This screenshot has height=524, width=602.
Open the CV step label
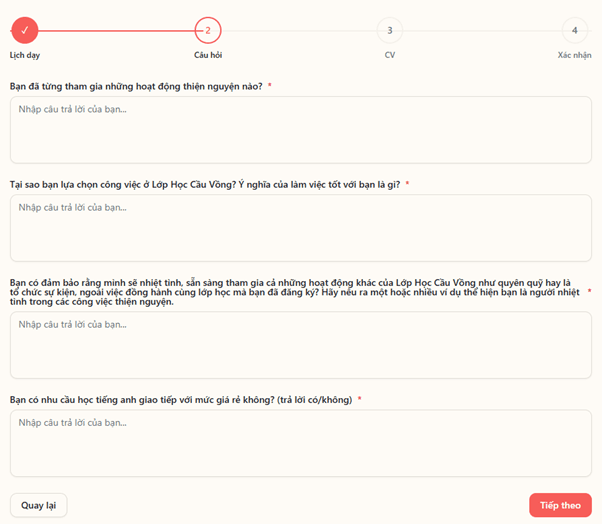click(x=390, y=55)
